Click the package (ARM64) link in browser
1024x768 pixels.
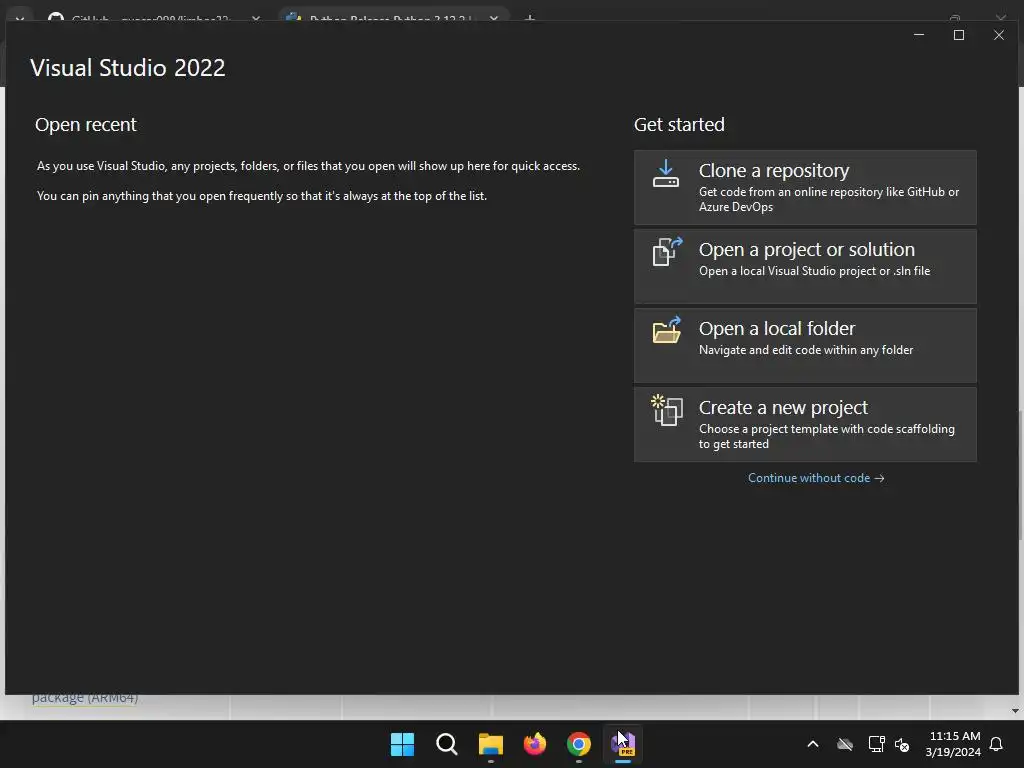point(85,698)
